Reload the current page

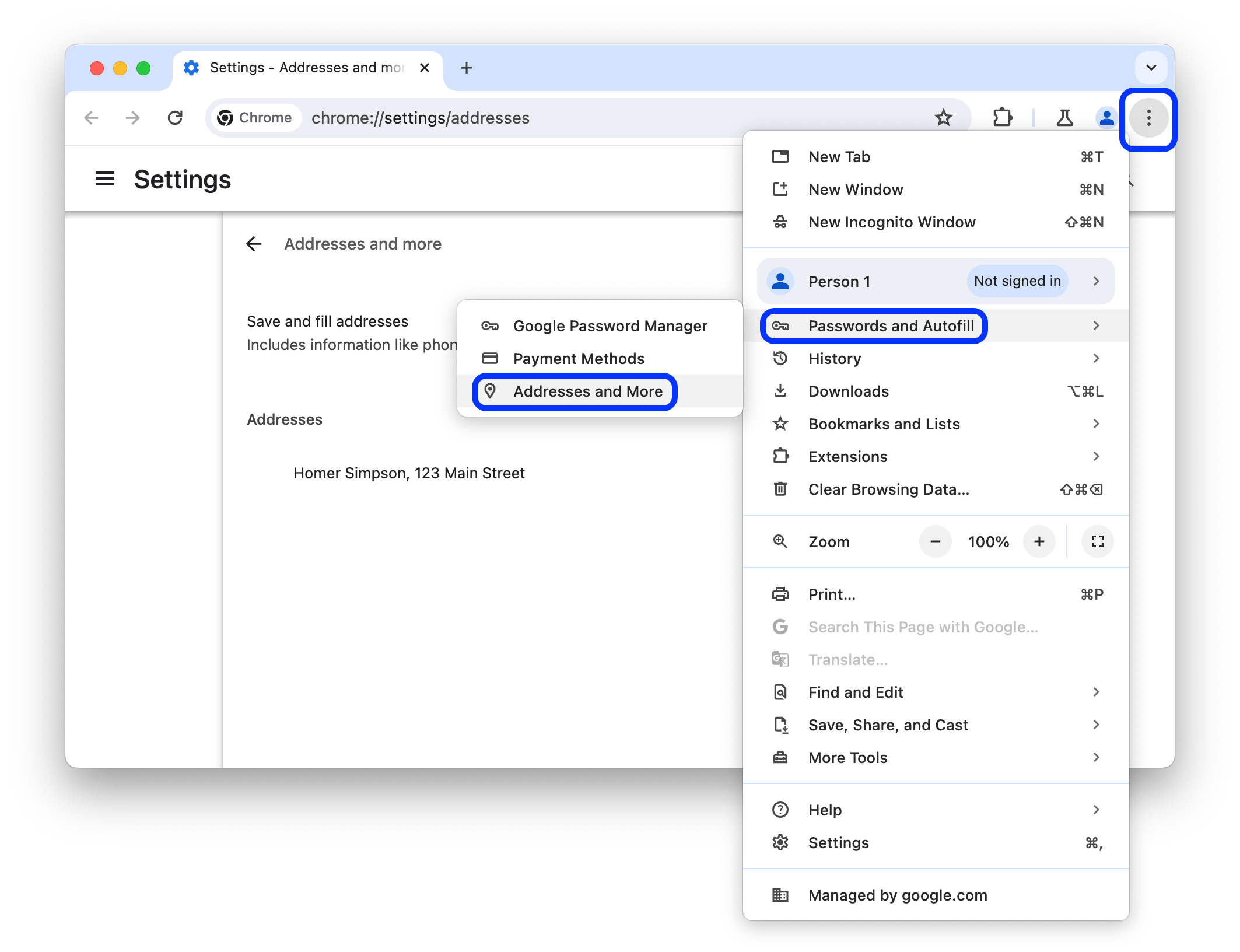click(176, 117)
